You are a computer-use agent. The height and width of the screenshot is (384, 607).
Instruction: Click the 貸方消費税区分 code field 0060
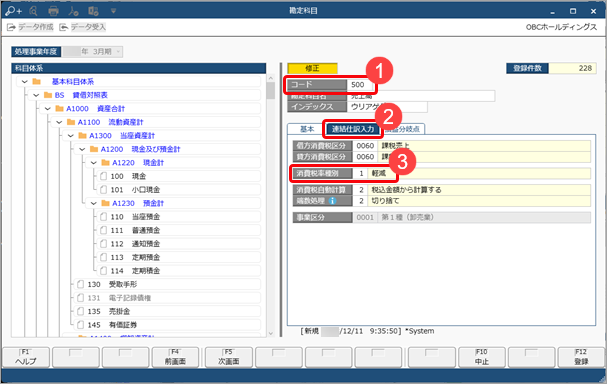[365, 157]
